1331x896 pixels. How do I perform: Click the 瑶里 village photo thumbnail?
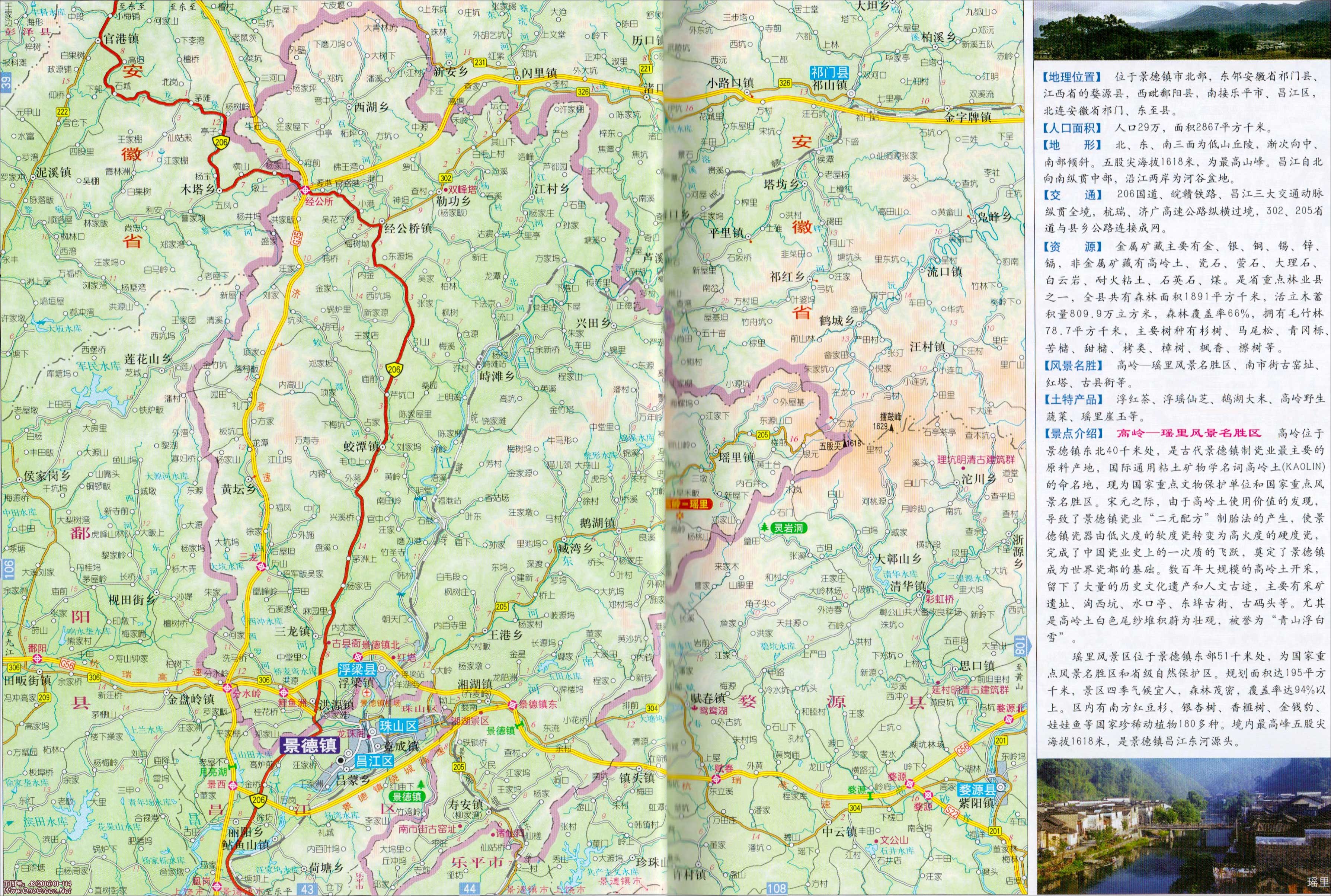[x=1184, y=826]
